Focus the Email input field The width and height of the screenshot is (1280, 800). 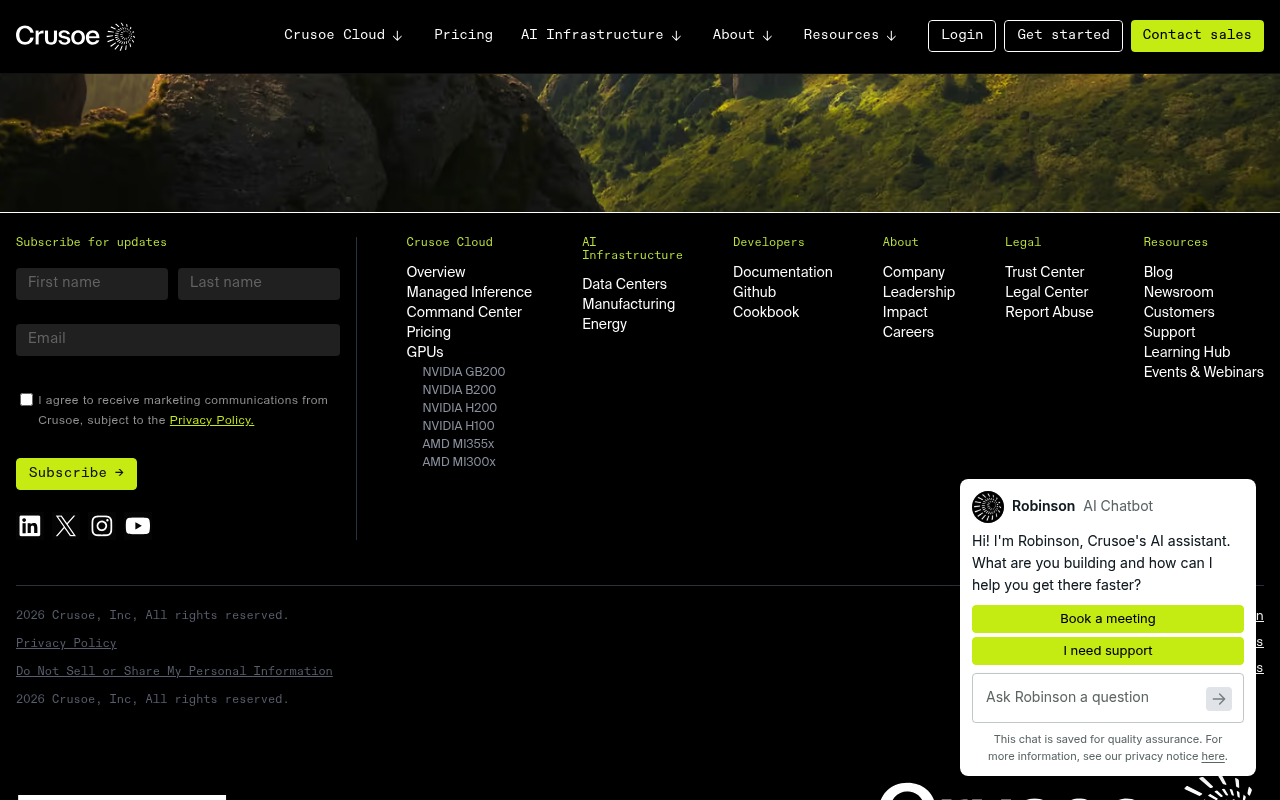click(x=178, y=340)
